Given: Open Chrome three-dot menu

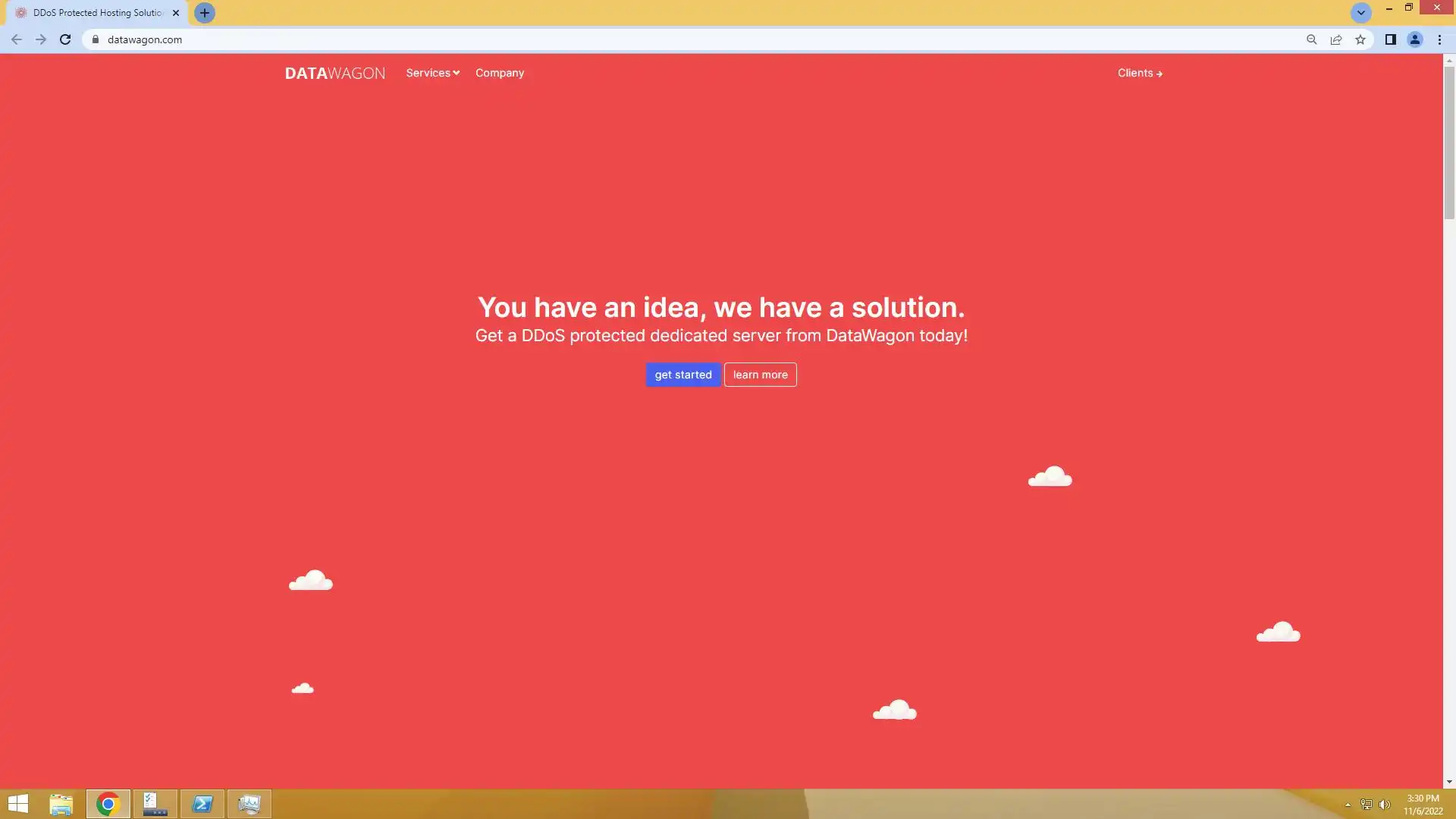Looking at the screenshot, I should pyautogui.click(x=1439, y=39).
